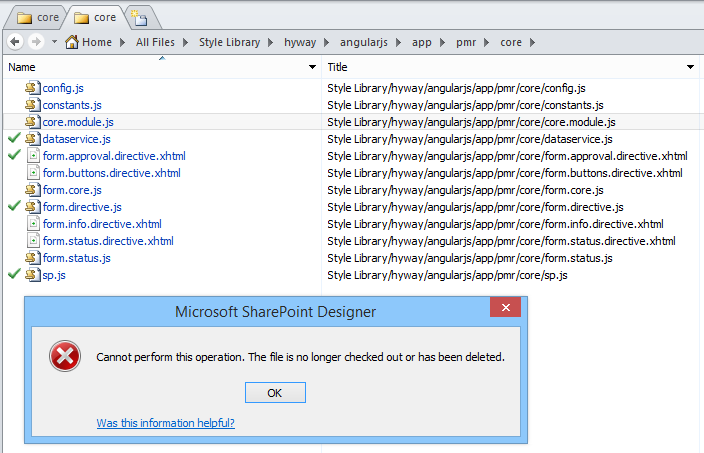Open the Title column filter dropdown

[x=690, y=67]
